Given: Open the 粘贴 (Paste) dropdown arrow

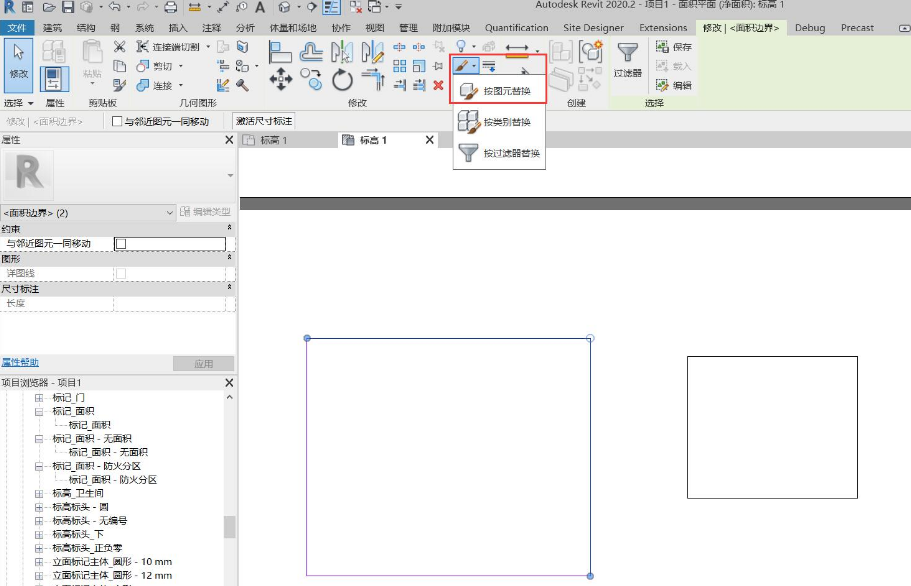Looking at the screenshot, I should (x=92, y=84).
